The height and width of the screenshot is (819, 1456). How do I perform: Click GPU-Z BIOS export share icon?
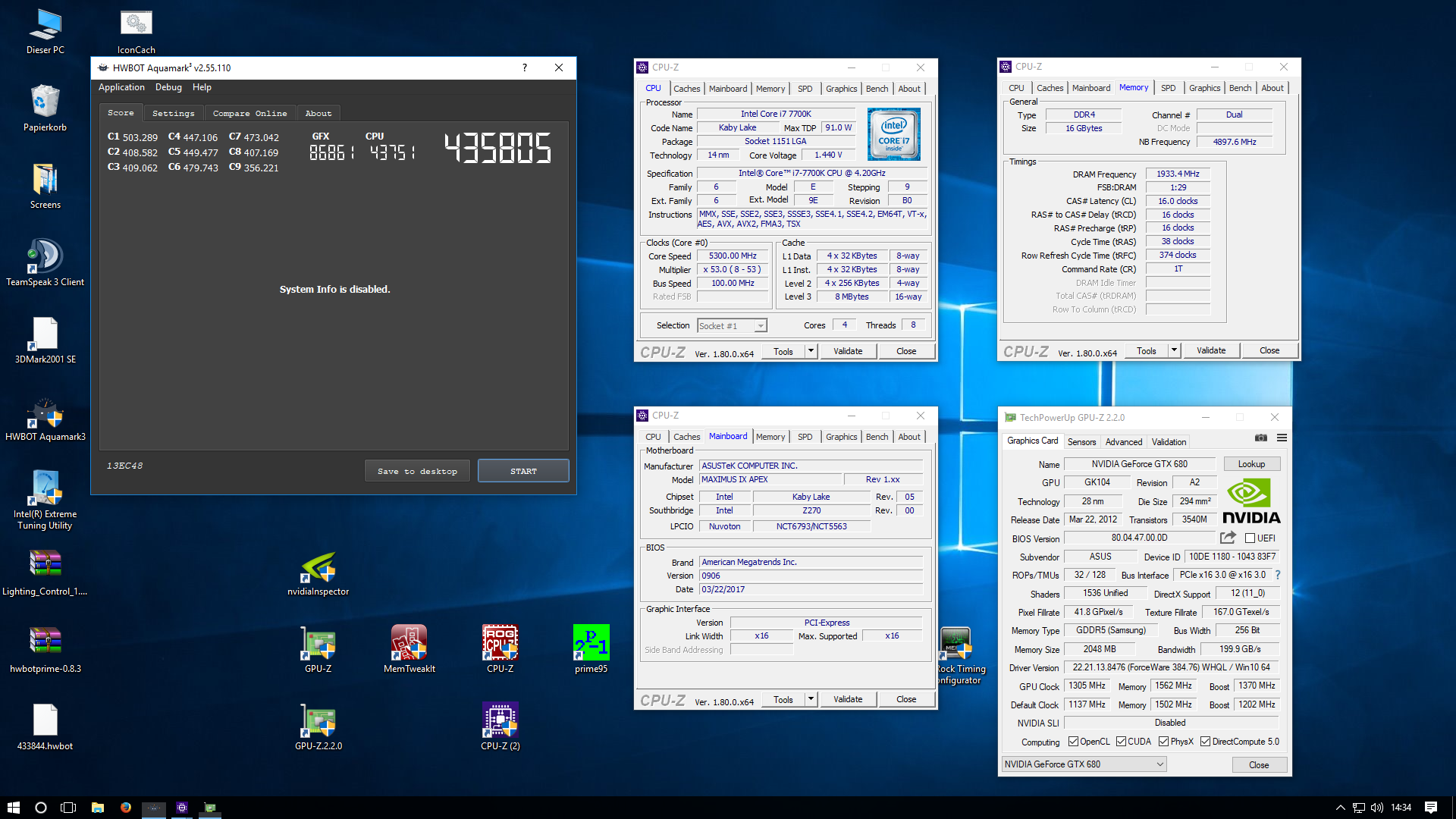(x=1228, y=538)
